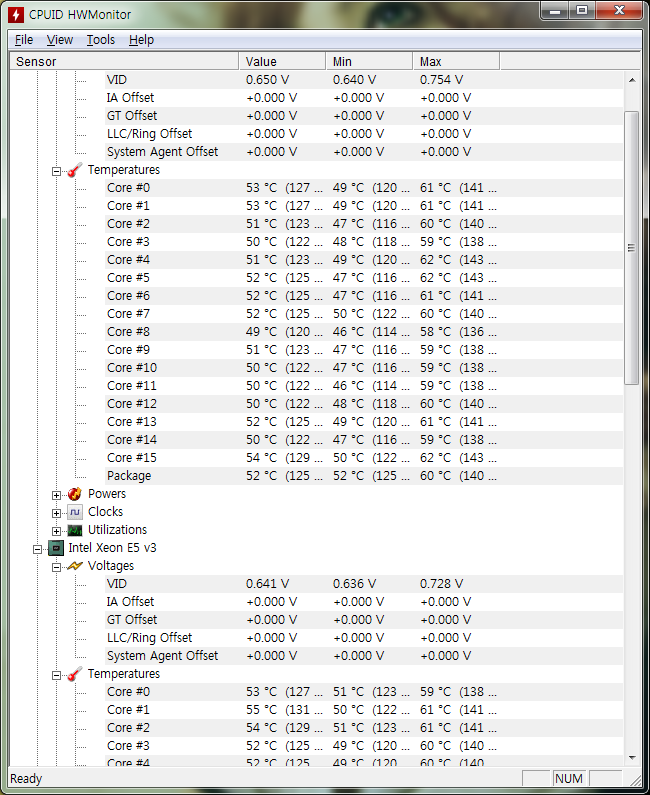Viewport: 650px width, 795px height.
Task: Collapse the second Temperatures tree node
Action: tap(56, 675)
